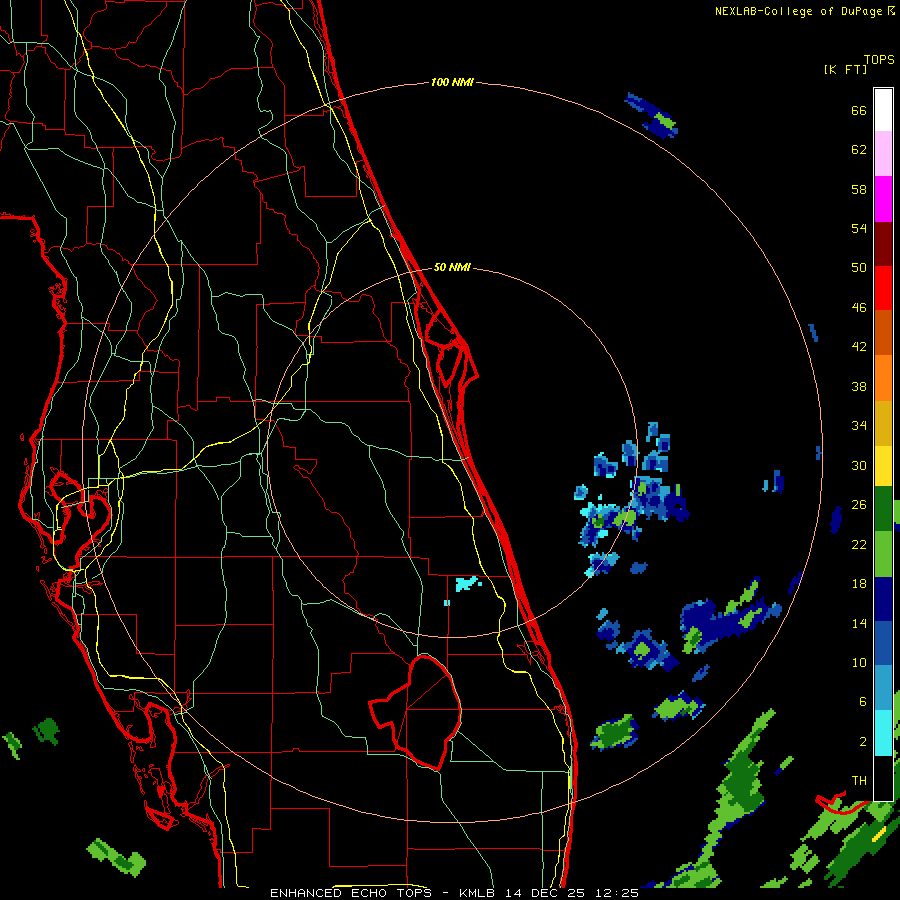Screen dimensions: 900x900
Task: Select the 50 NMI range ring label
Action: click(452, 267)
